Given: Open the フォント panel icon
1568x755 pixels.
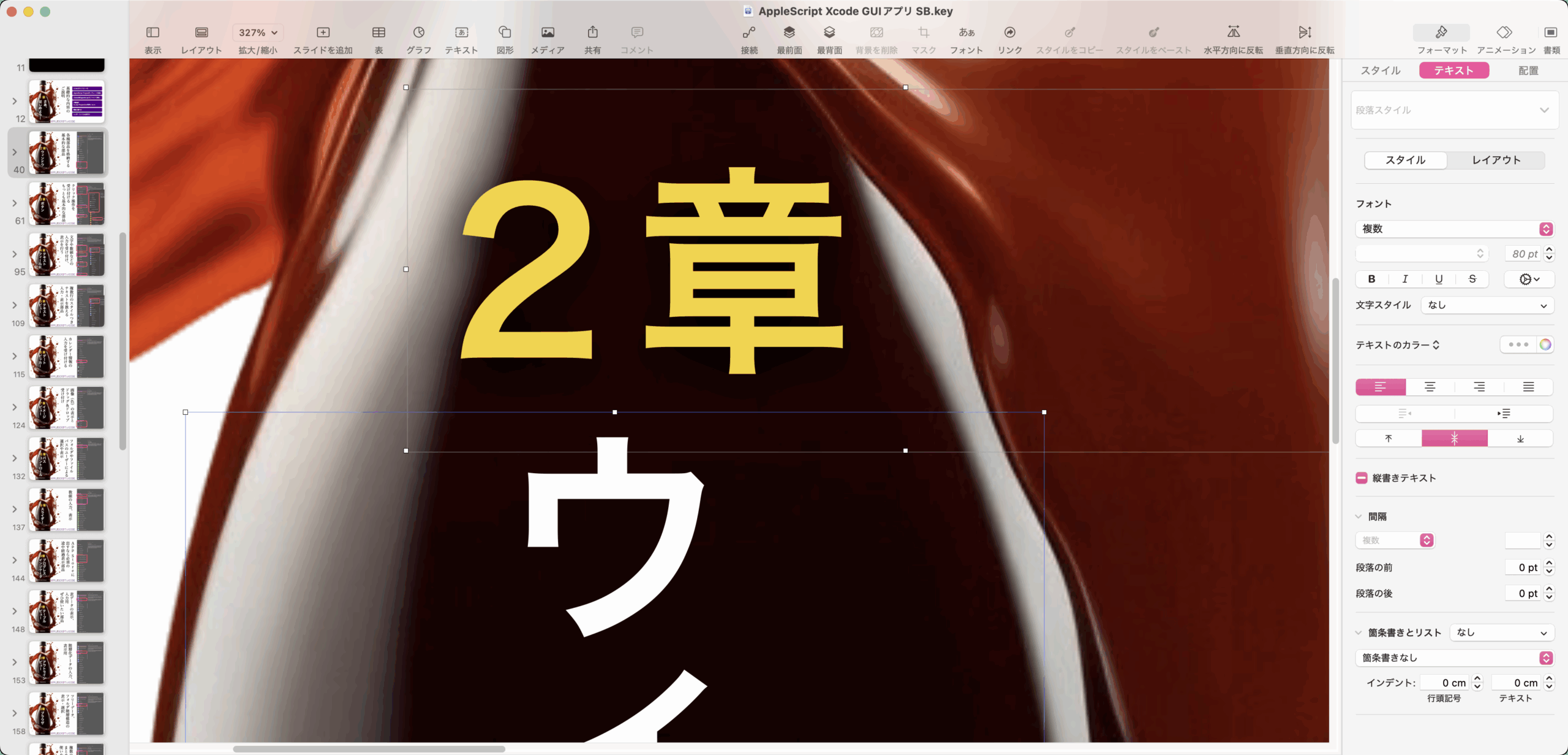Looking at the screenshot, I should (967, 32).
